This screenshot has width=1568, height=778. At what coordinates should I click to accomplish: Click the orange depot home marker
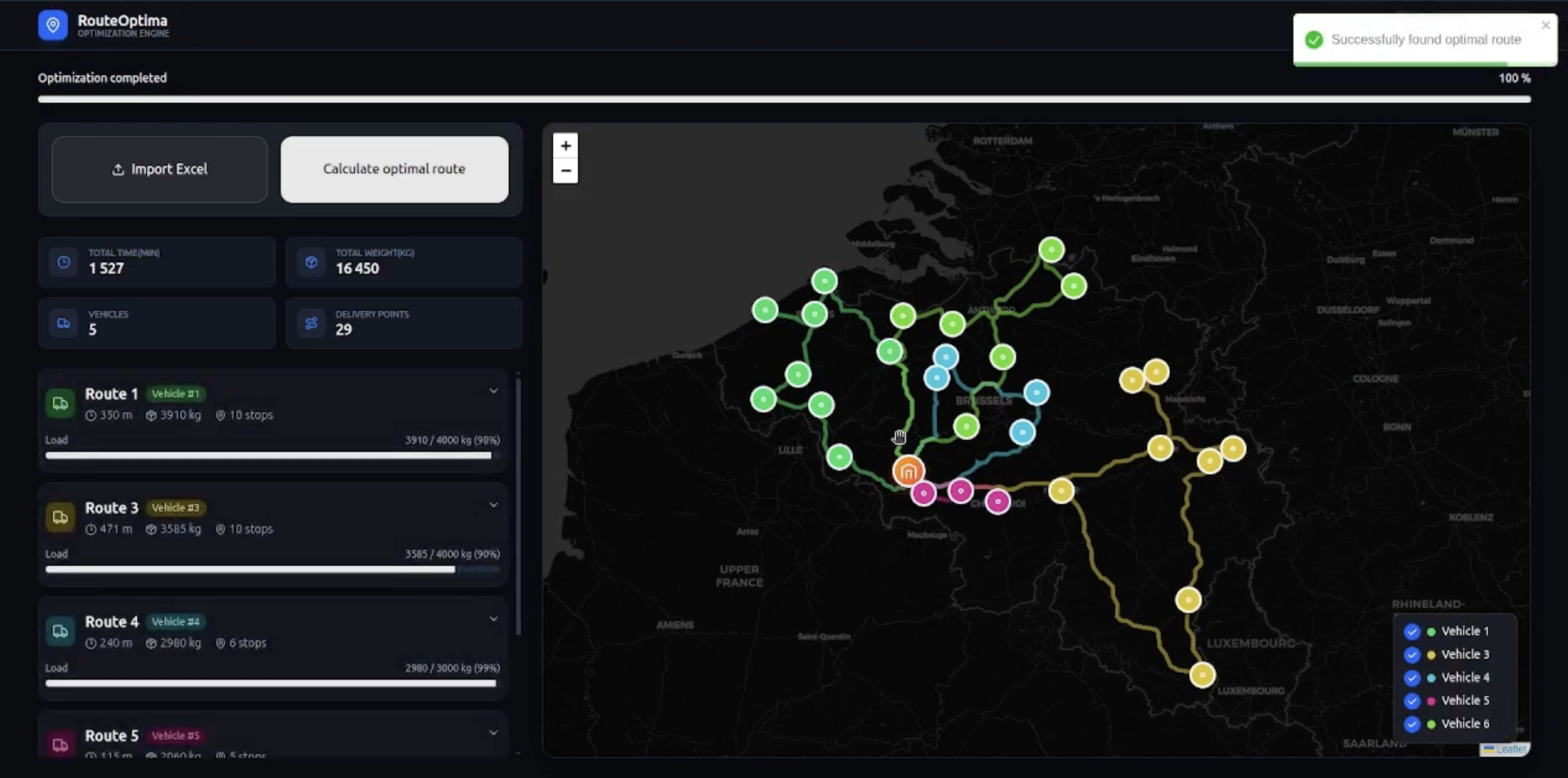point(908,472)
